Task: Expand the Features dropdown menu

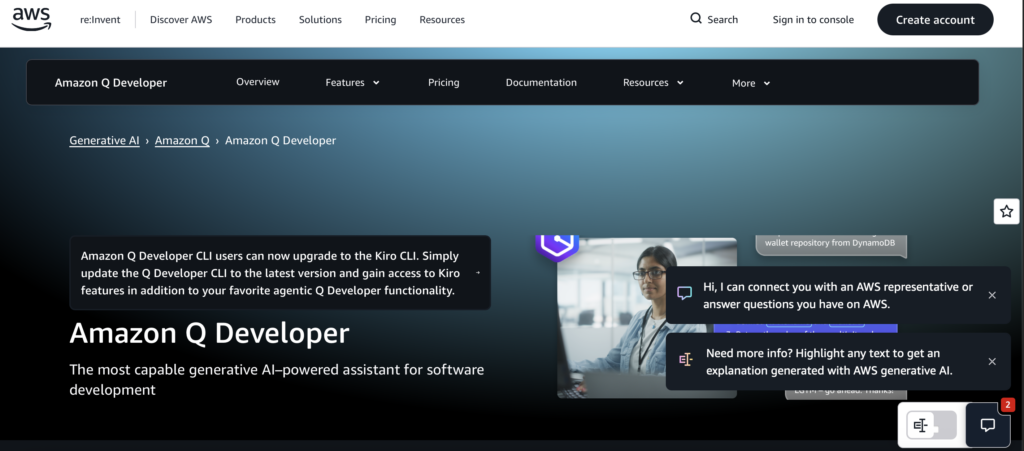Action: coord(352,83)
